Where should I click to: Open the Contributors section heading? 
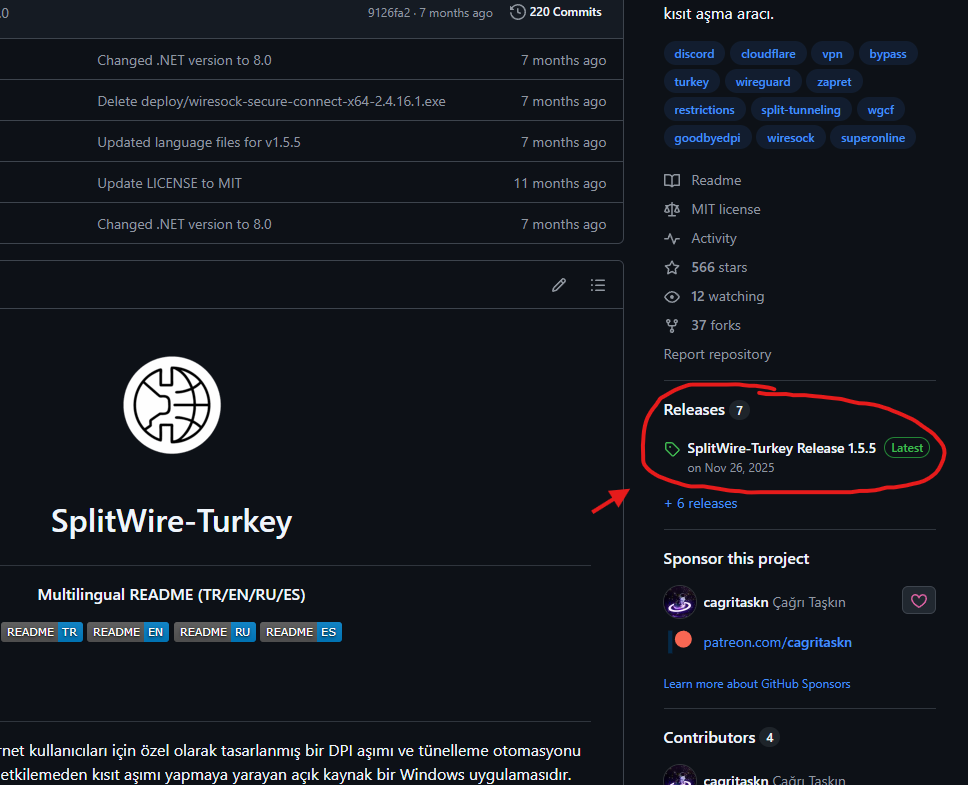click(709, 737)
